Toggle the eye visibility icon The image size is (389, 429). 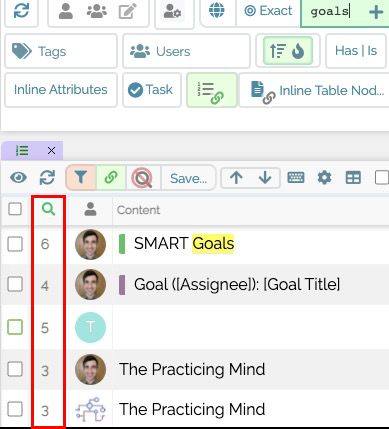click(18, 177)
